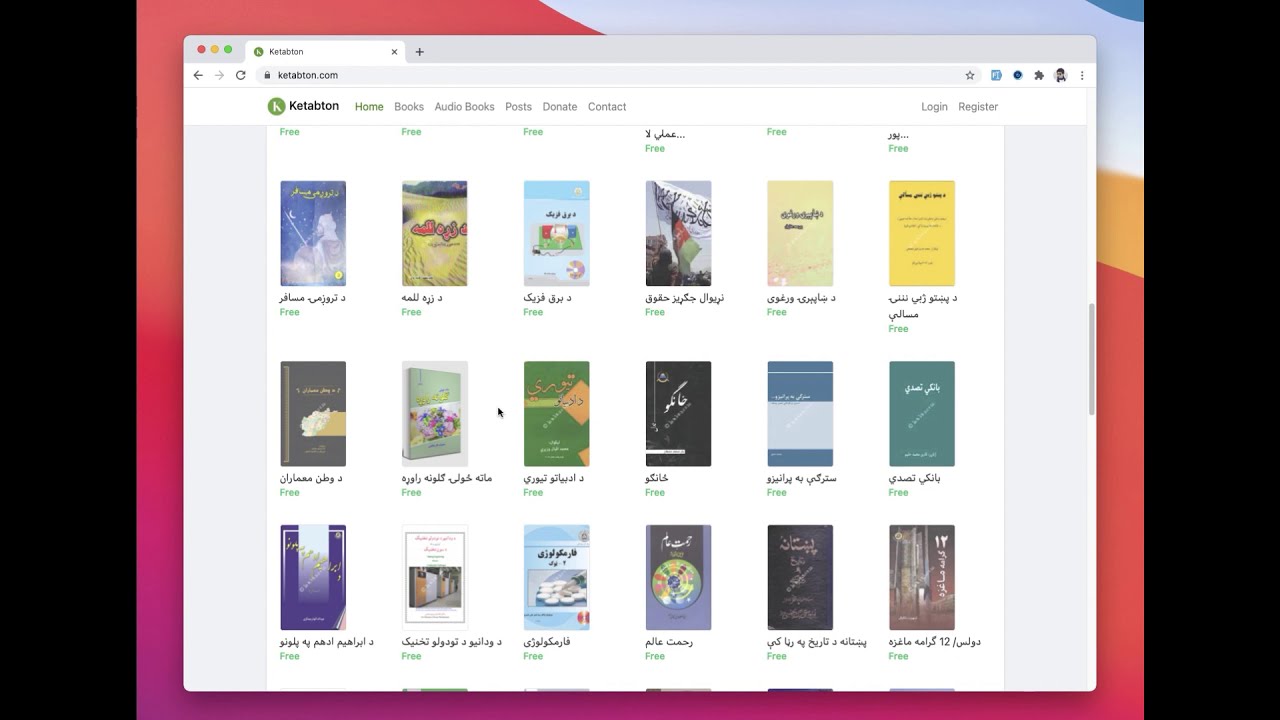Click the page's vertical scrollbar thumb
The image size is (1280, 720).
click(x=1091, y=360)
